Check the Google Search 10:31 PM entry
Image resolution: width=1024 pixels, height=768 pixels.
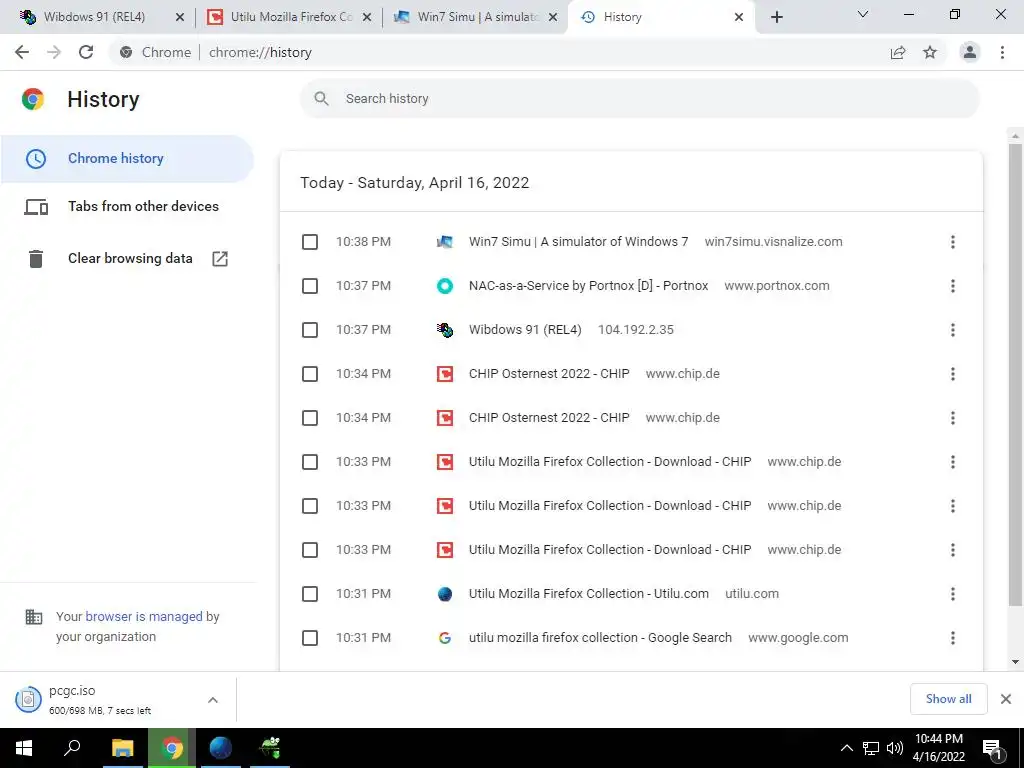310,638
